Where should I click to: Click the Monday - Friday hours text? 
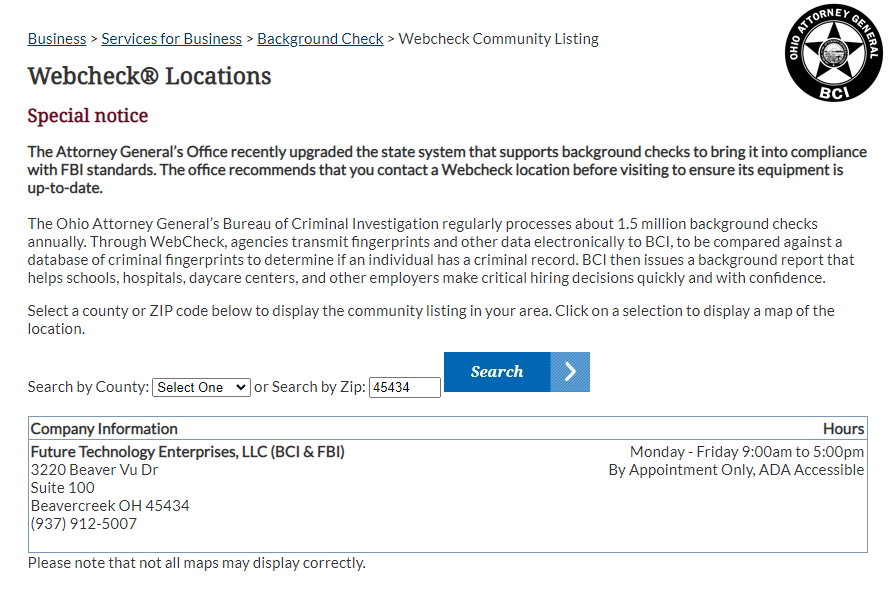[747, 452]
